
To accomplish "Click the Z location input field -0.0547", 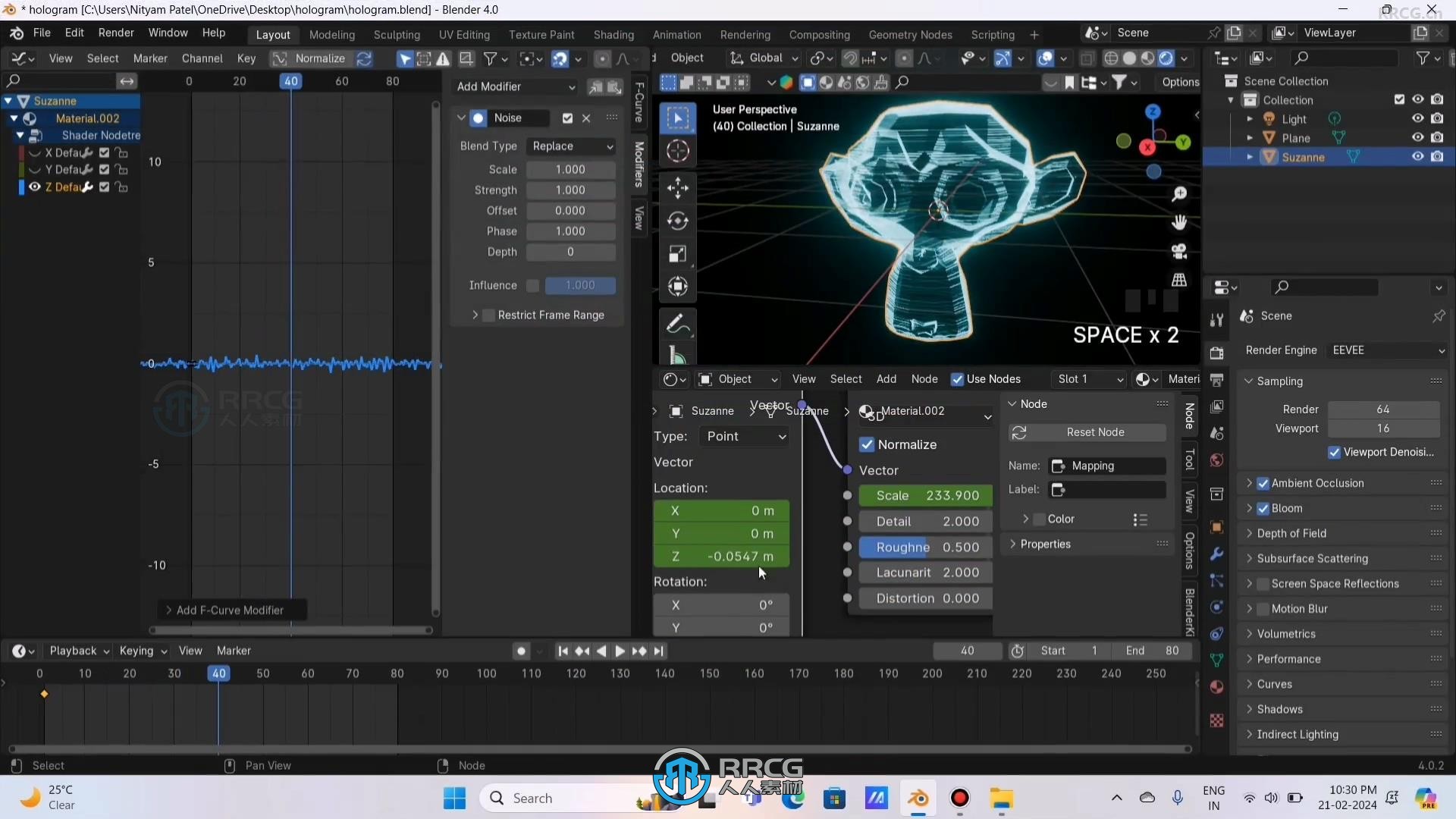I will coord(723,556).
